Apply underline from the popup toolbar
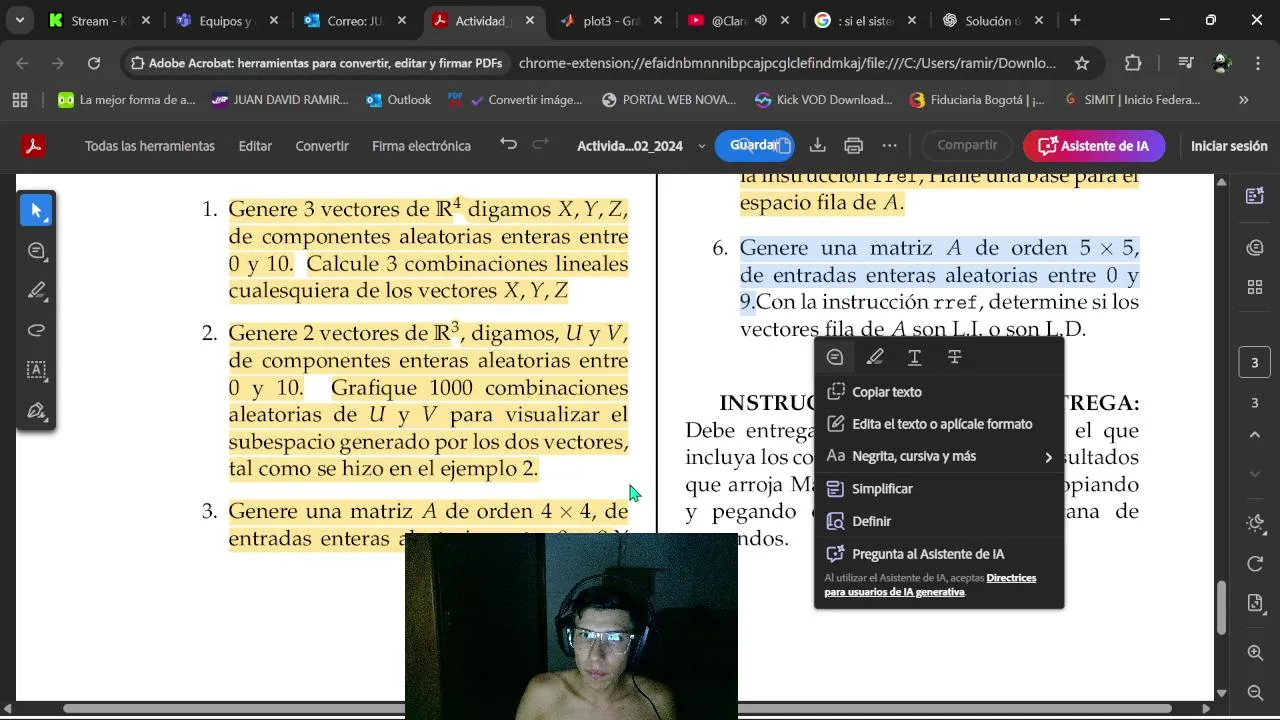 (914, 357)
